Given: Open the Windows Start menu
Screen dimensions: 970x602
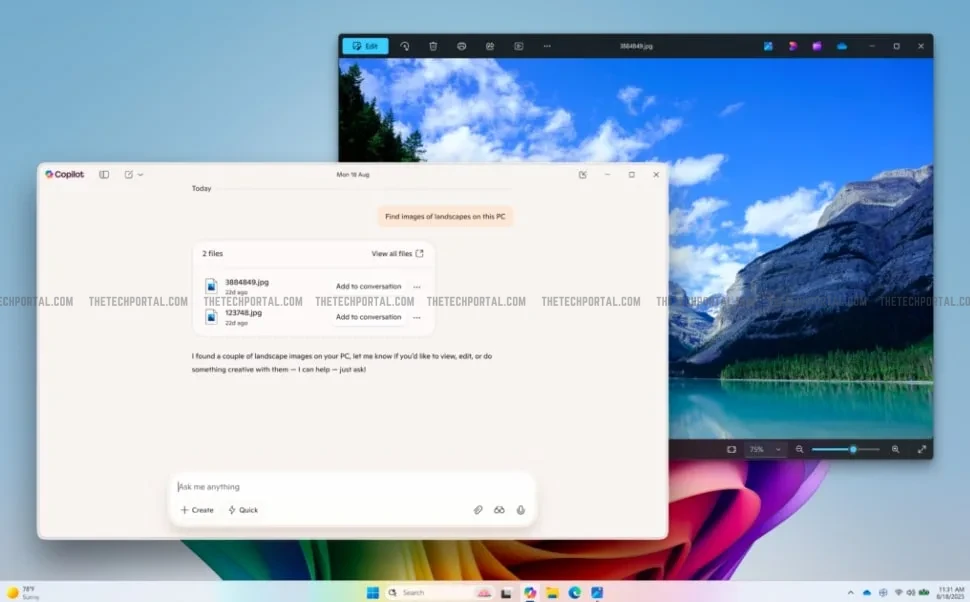Looking at the screenshot, I should [372, 593].
